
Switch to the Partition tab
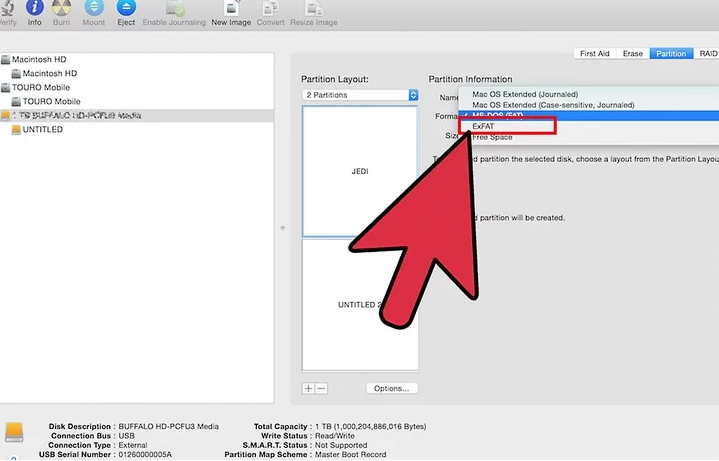[x=671, y=54]
